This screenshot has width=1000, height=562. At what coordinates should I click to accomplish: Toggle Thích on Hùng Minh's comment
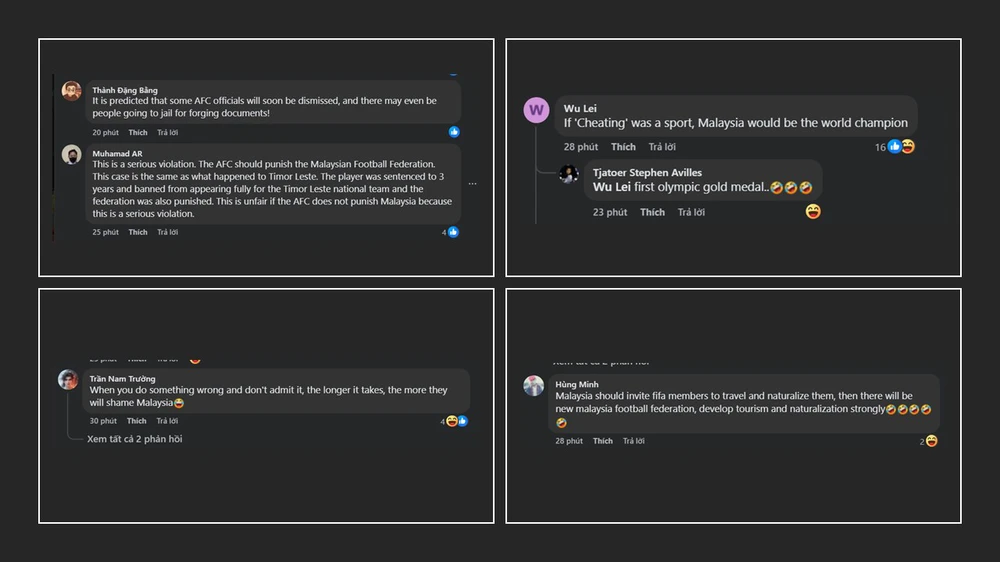tap(603, 441)
